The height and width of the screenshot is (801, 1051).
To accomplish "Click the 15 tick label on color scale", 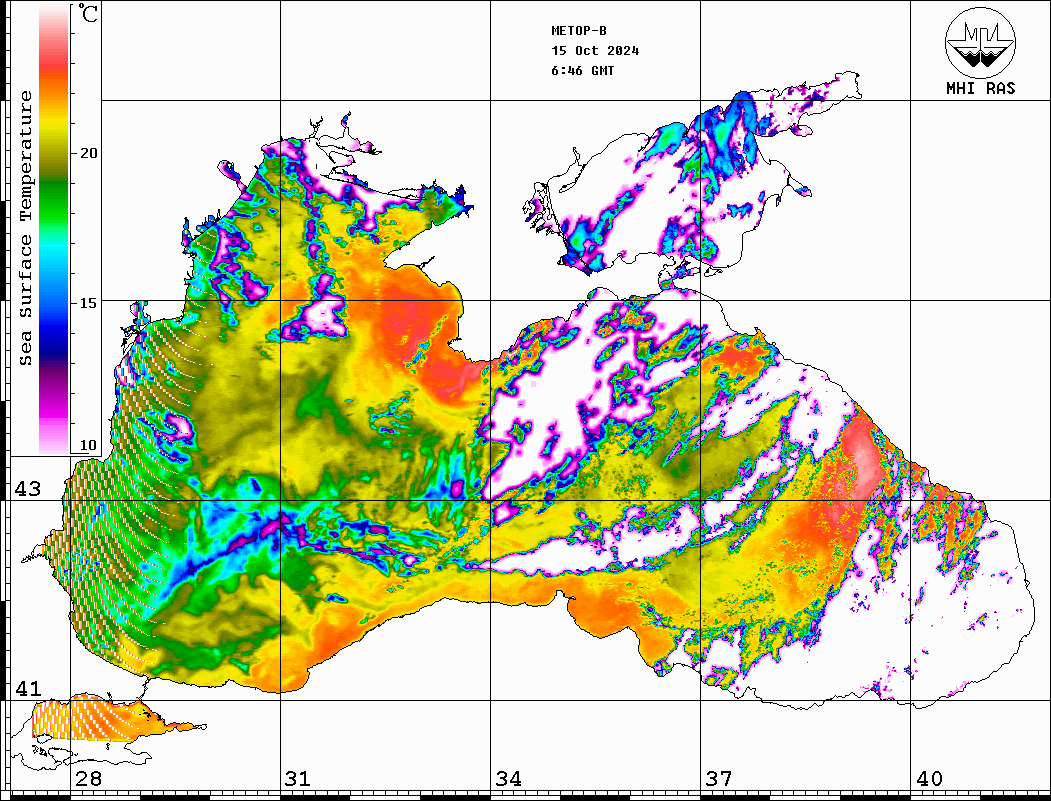I will 88,303.
